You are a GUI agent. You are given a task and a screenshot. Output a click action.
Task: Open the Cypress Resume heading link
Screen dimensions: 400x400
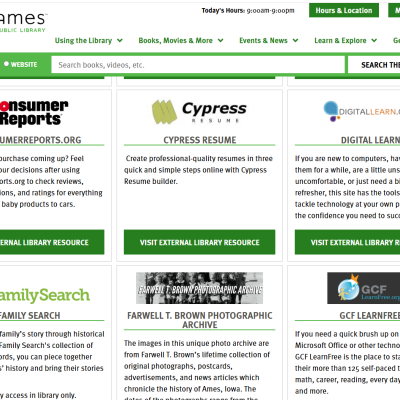[x=200, y=140]
